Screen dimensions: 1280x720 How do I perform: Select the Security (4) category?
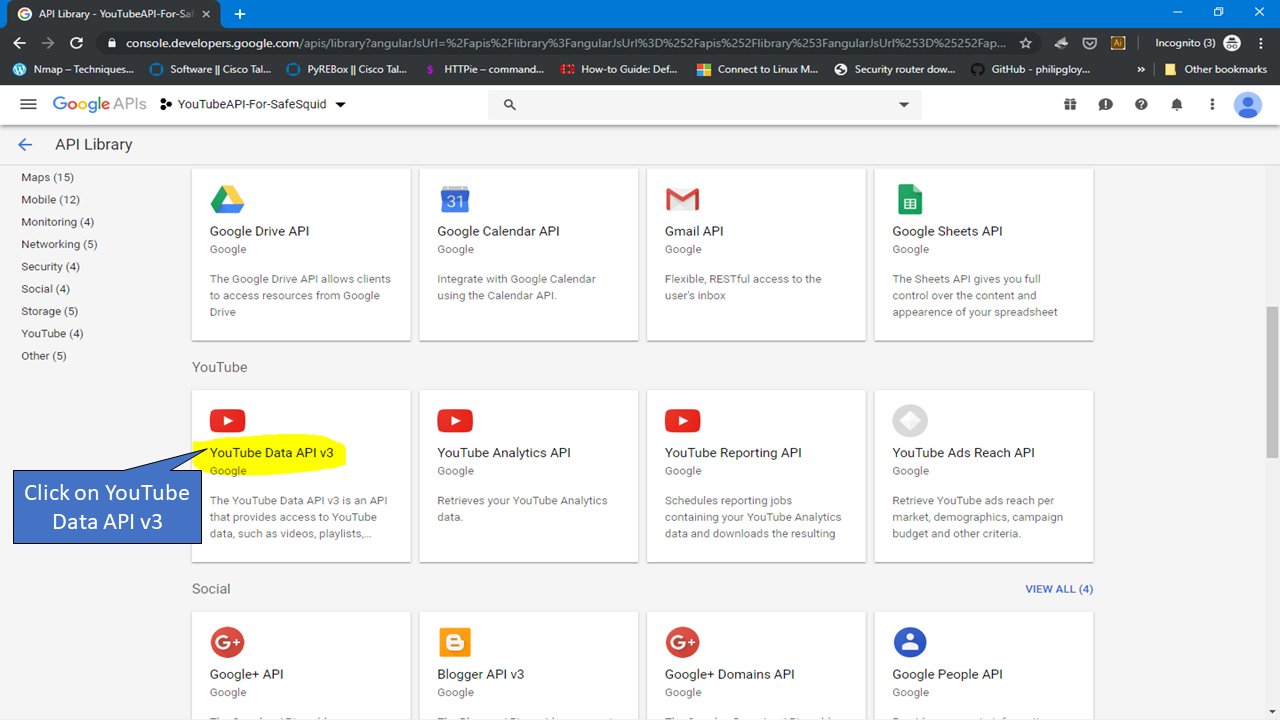50,266
